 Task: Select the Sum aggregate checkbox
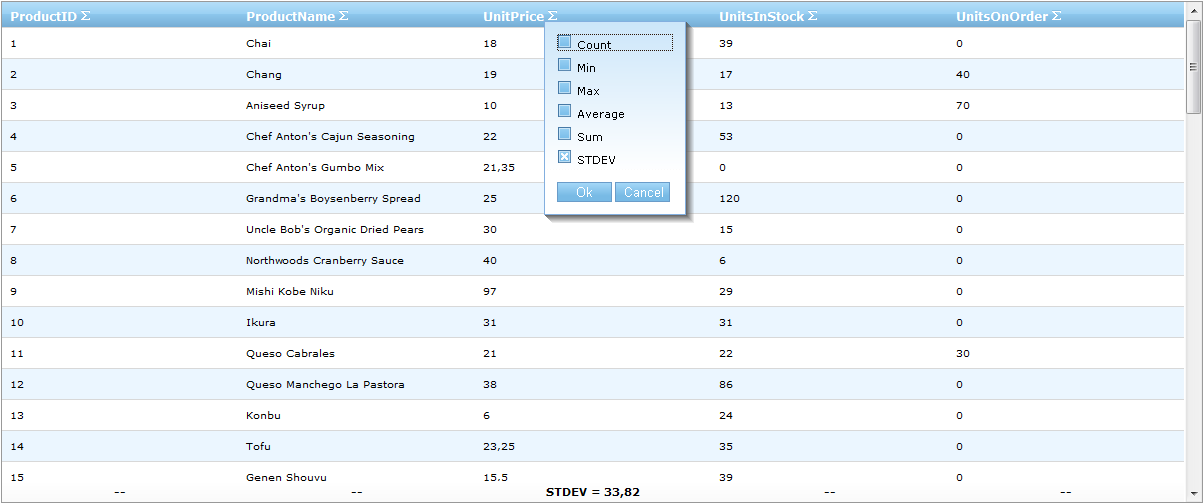click(x=564, y=135)
